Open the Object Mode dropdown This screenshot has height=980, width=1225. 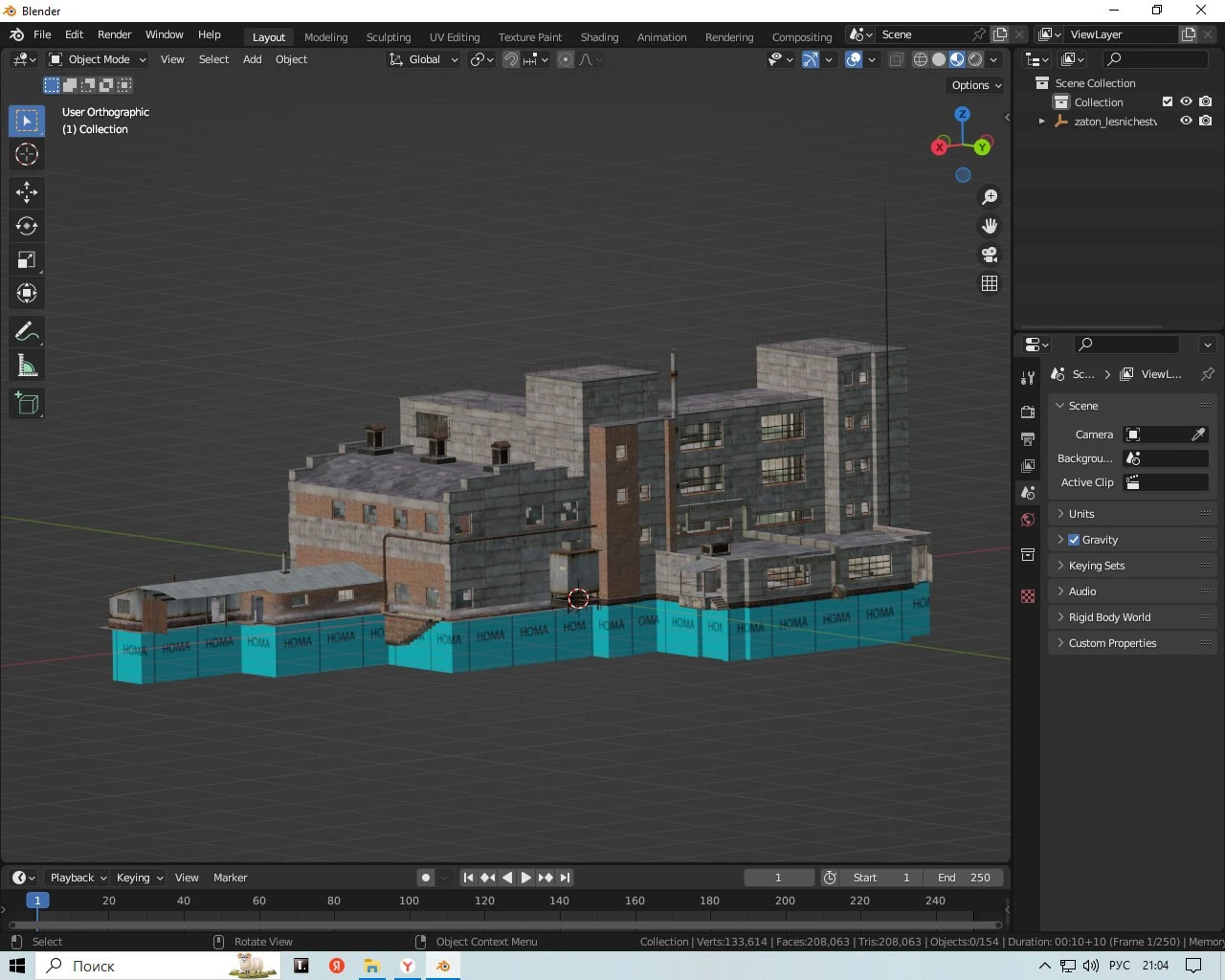pos(98,59)
